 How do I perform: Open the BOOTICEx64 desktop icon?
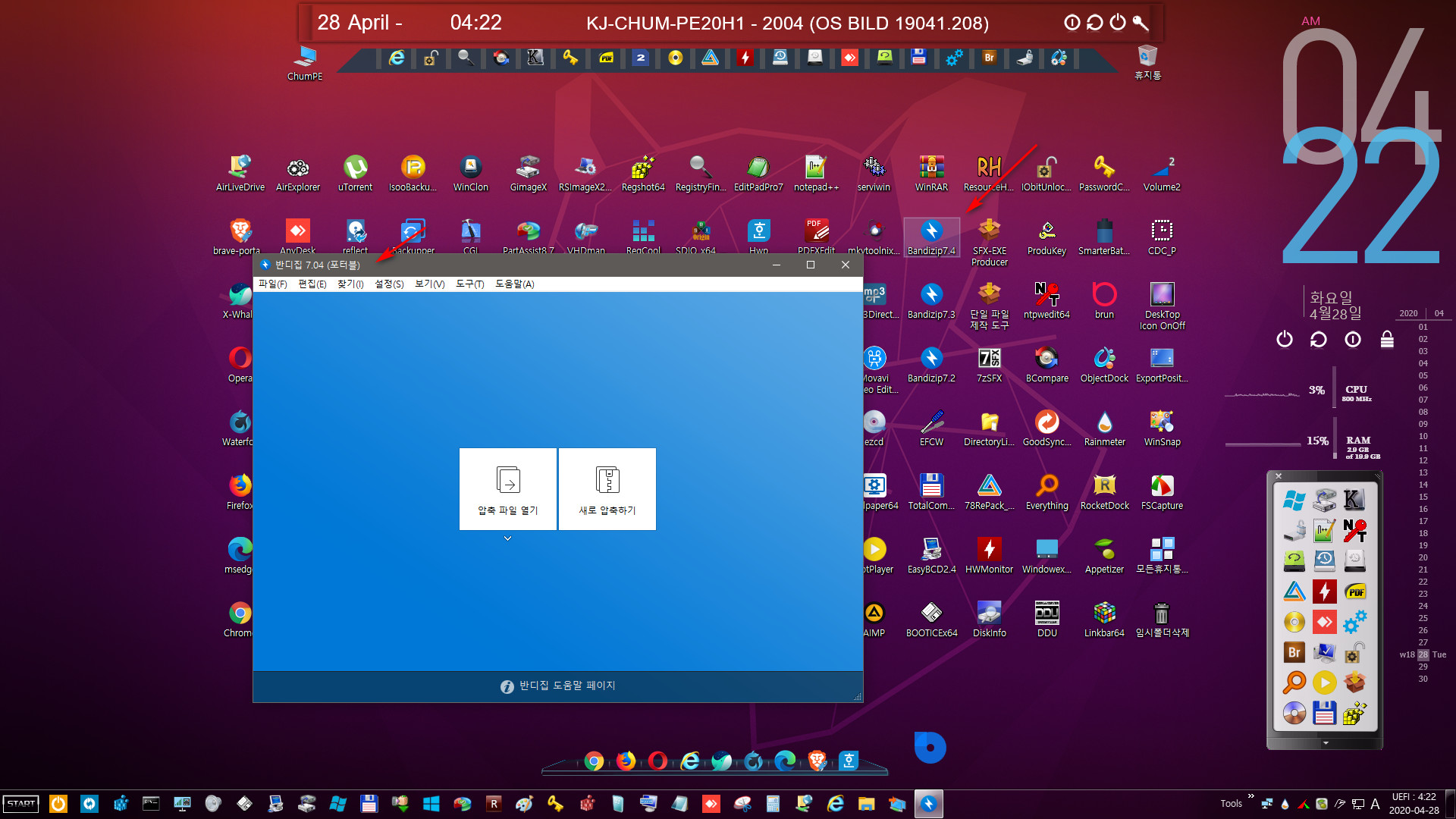click(x=931, y=619)
